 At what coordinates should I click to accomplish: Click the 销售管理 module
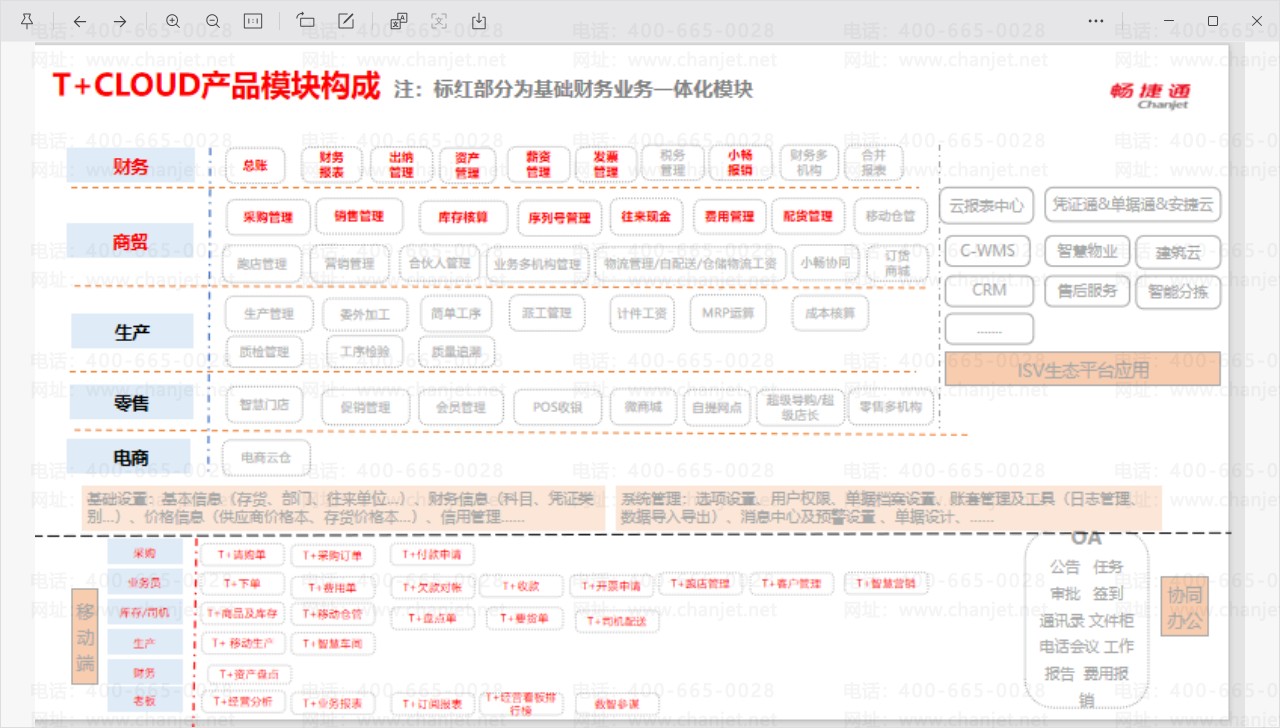pos(359,216)
